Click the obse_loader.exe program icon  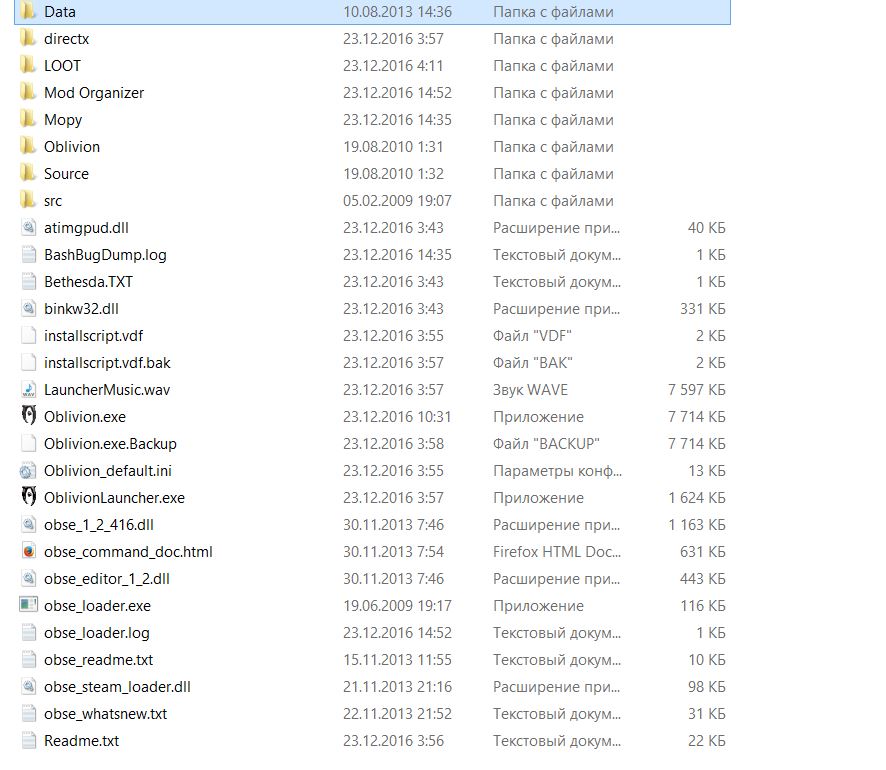point(28,605)
